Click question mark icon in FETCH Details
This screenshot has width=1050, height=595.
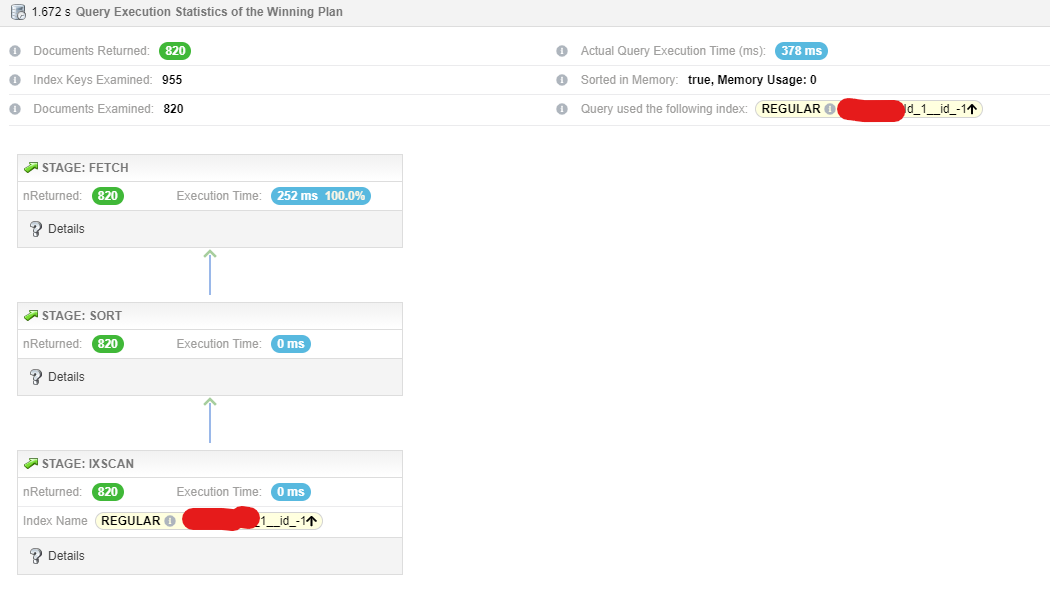pyautogui.click(x=36, y=229)
